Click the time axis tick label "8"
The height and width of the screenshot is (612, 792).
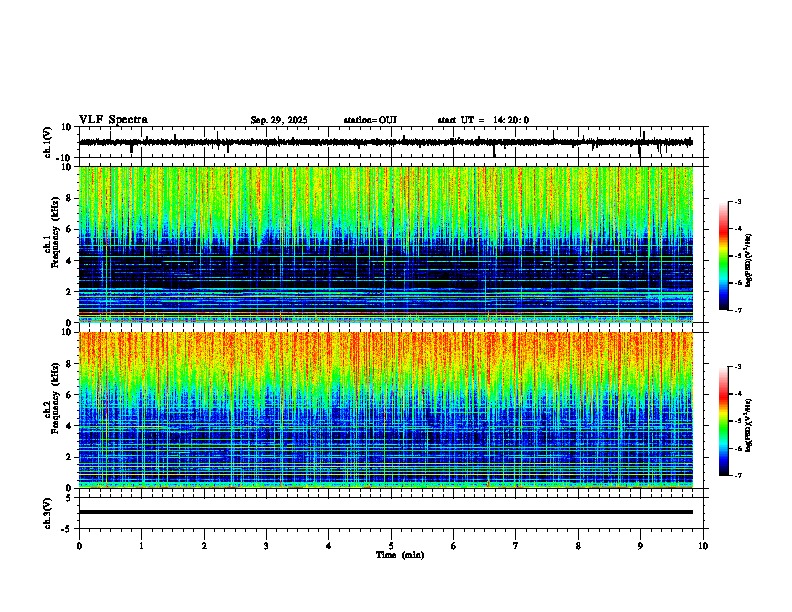[x=578, y=546]
